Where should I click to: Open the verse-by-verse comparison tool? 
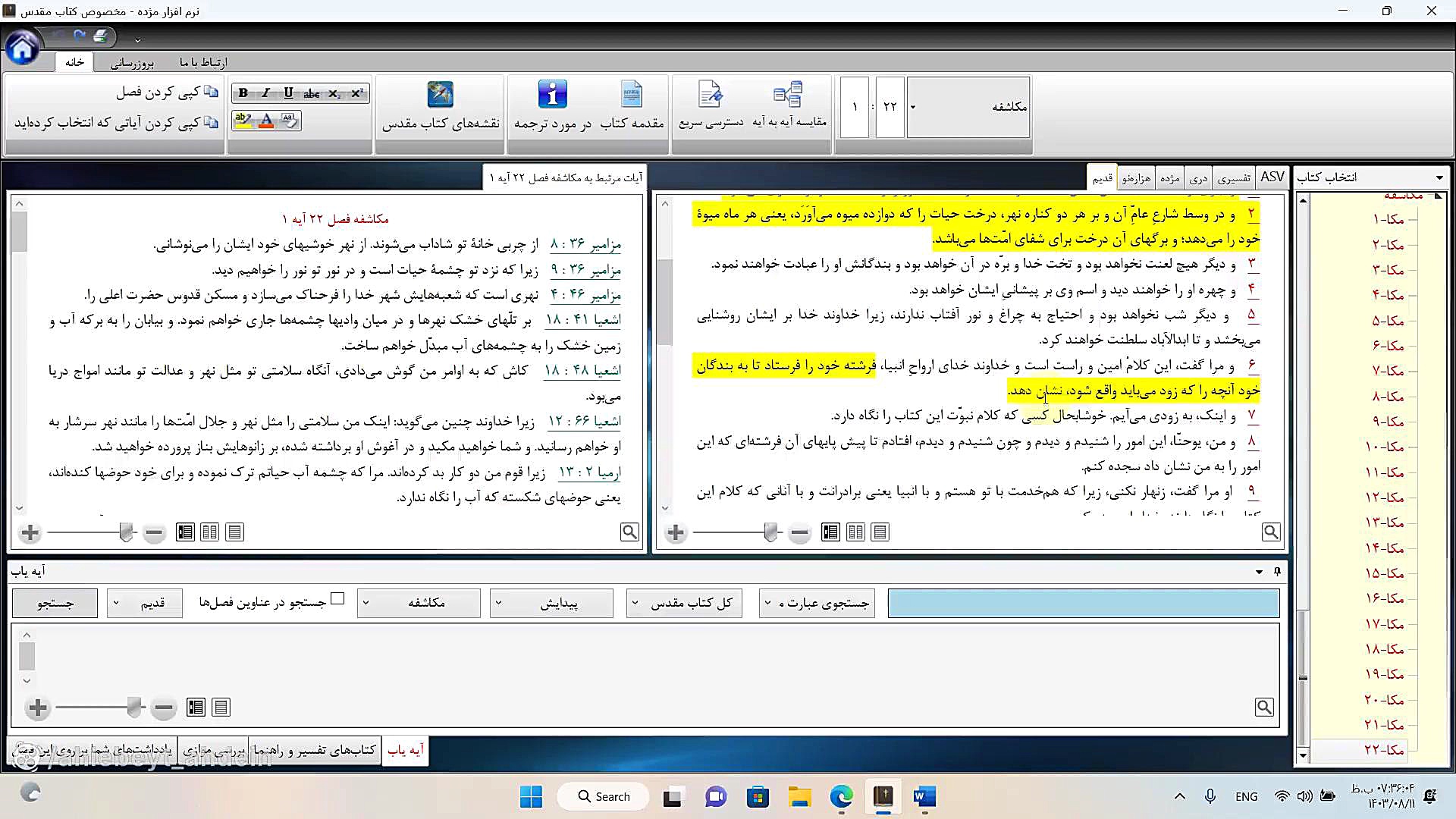click(788, 95)
